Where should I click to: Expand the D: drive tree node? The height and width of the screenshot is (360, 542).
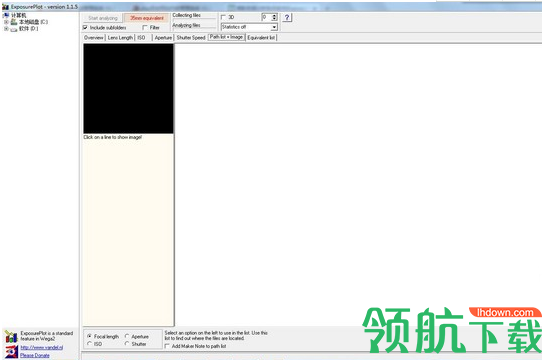(6, 29)
